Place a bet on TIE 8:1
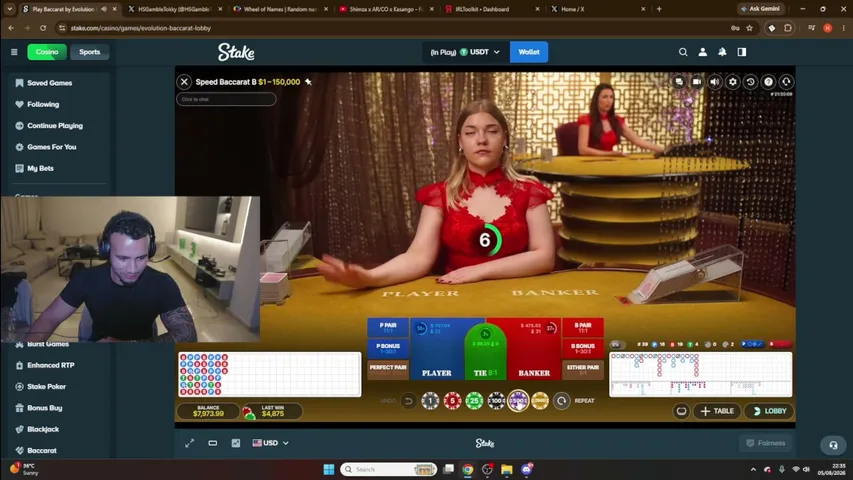Viewport: 853px width, 480px height. point(485,354)
